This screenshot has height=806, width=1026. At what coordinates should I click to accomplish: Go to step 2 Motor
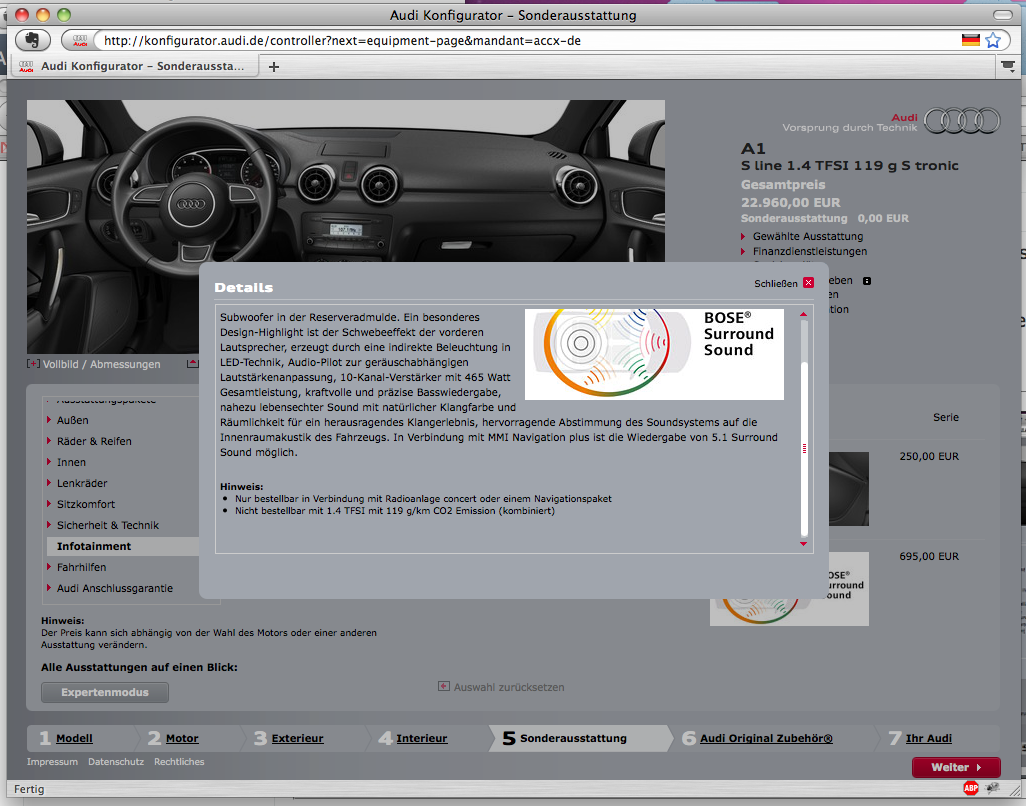182,738
